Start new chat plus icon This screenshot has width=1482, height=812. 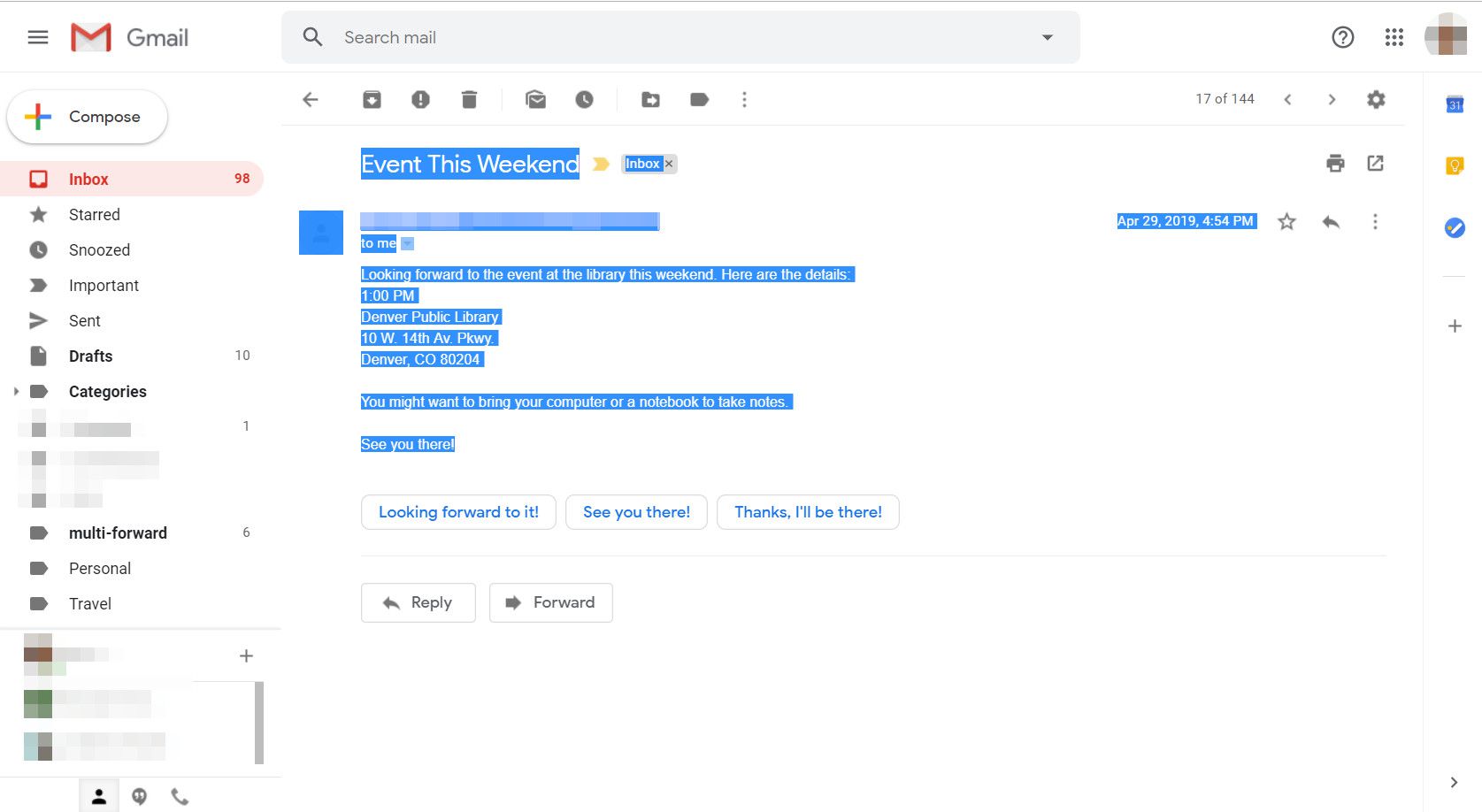coord(247,655)
